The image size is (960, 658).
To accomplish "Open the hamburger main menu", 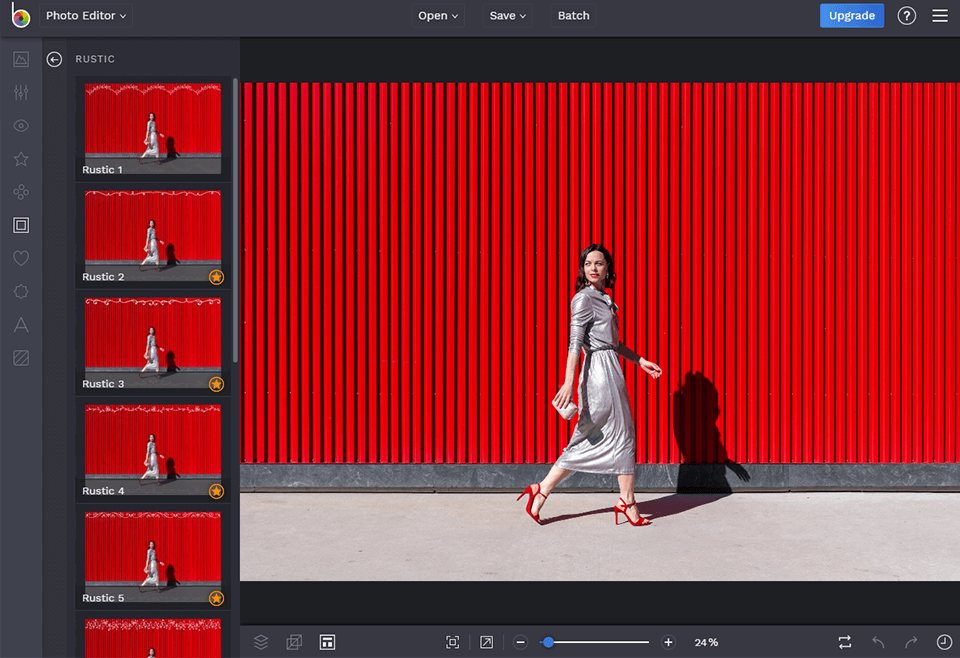I will click(940, 16).
